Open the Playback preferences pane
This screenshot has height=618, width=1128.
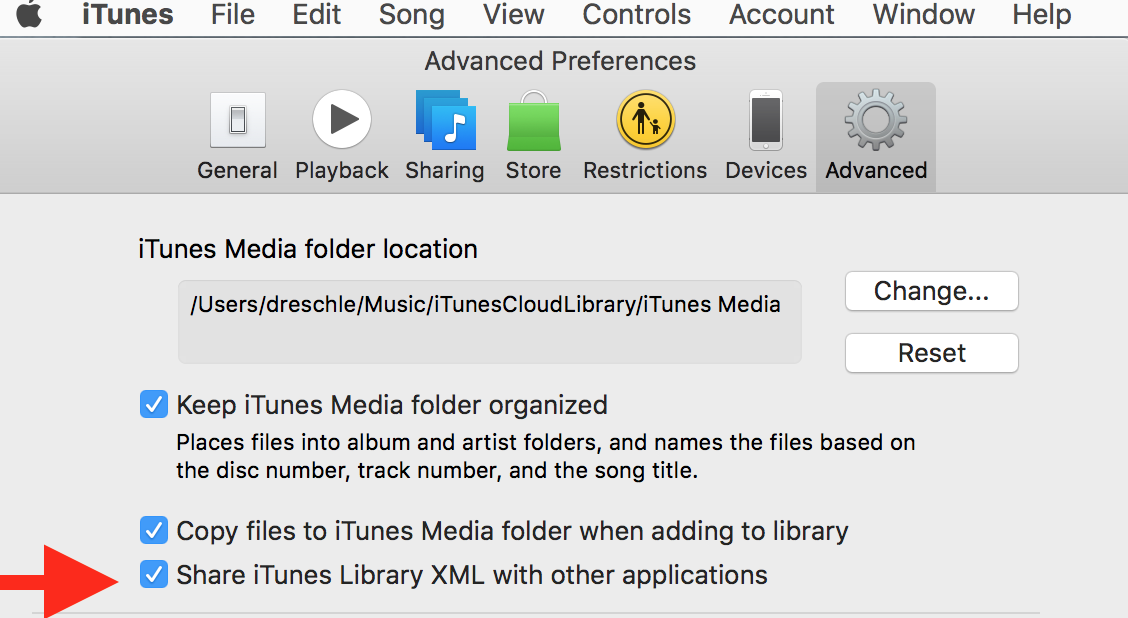[342, 135]
